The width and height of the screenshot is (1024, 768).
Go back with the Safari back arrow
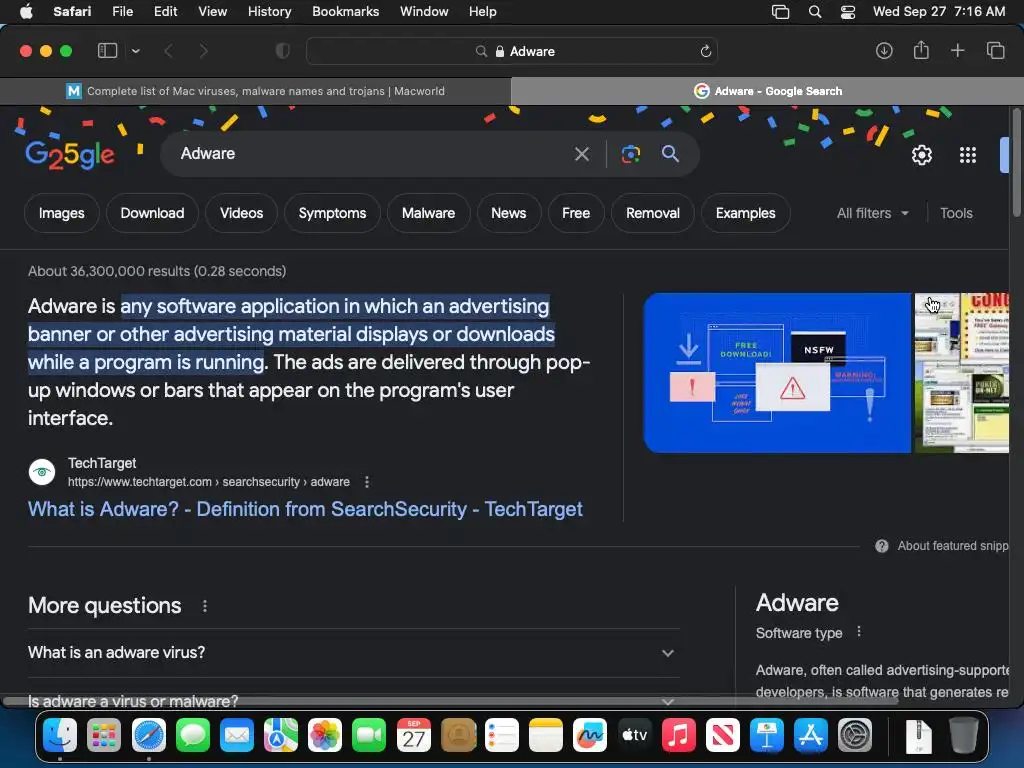pyautogui.click(x=168, y=51)
